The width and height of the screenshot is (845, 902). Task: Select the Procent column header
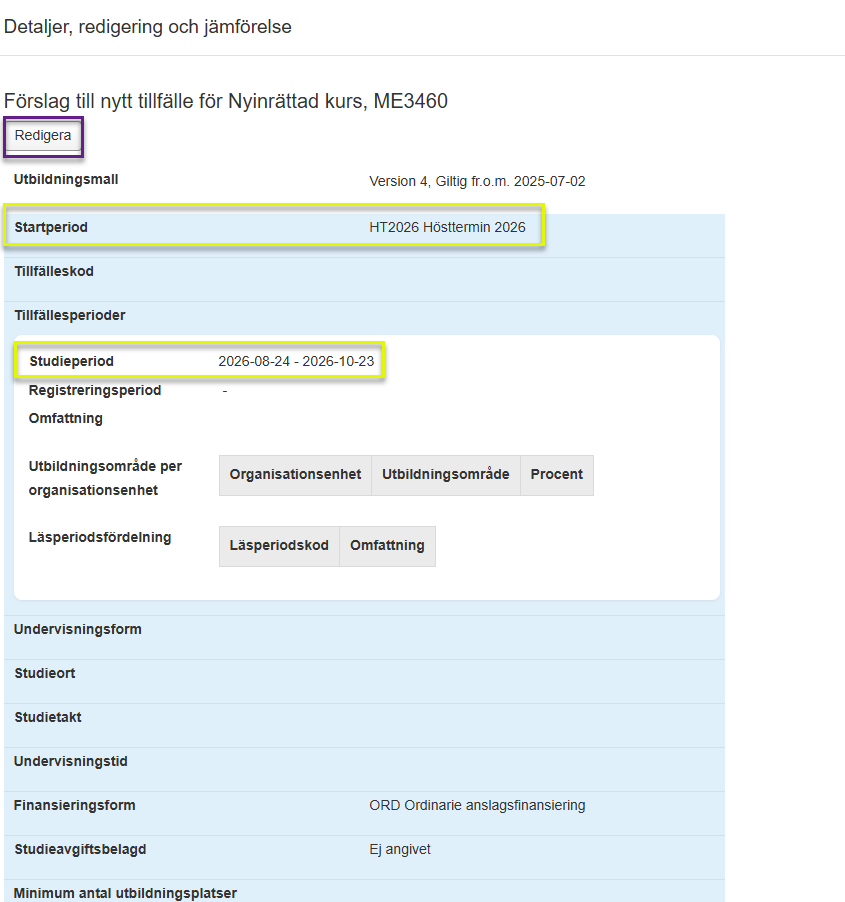pos(556,475)
